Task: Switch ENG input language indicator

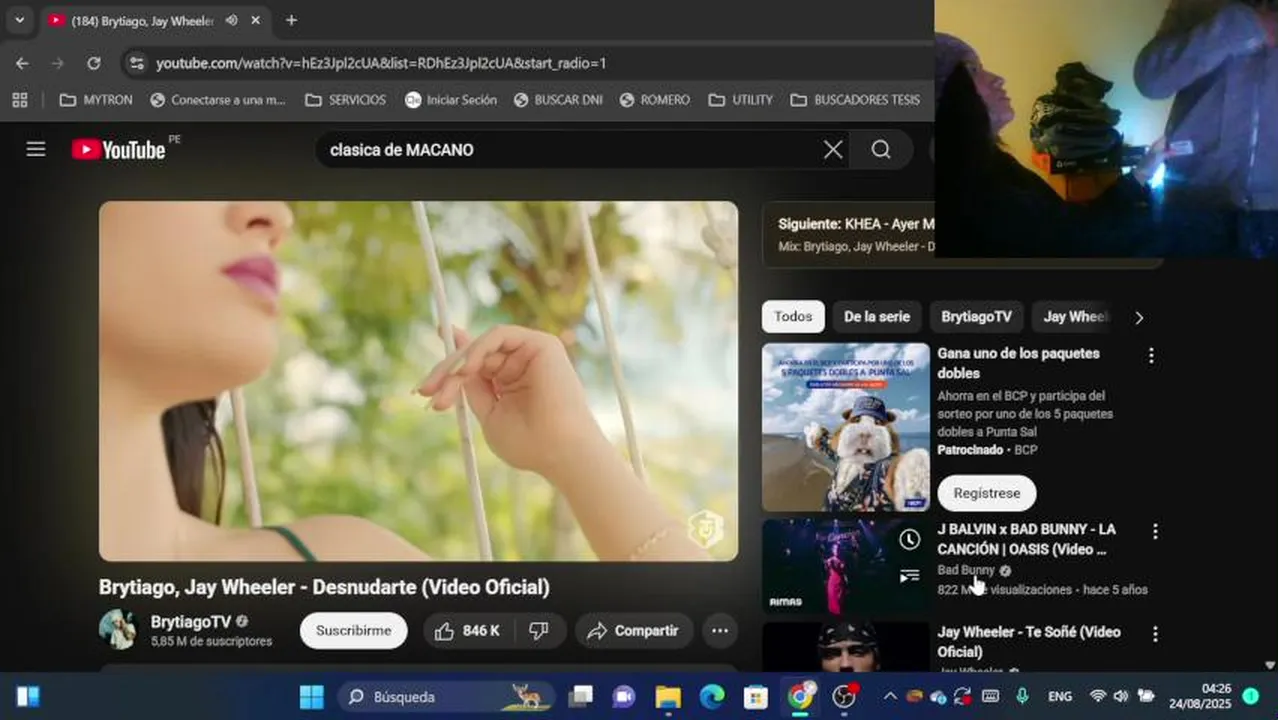Action: [x=1060, y=696]
